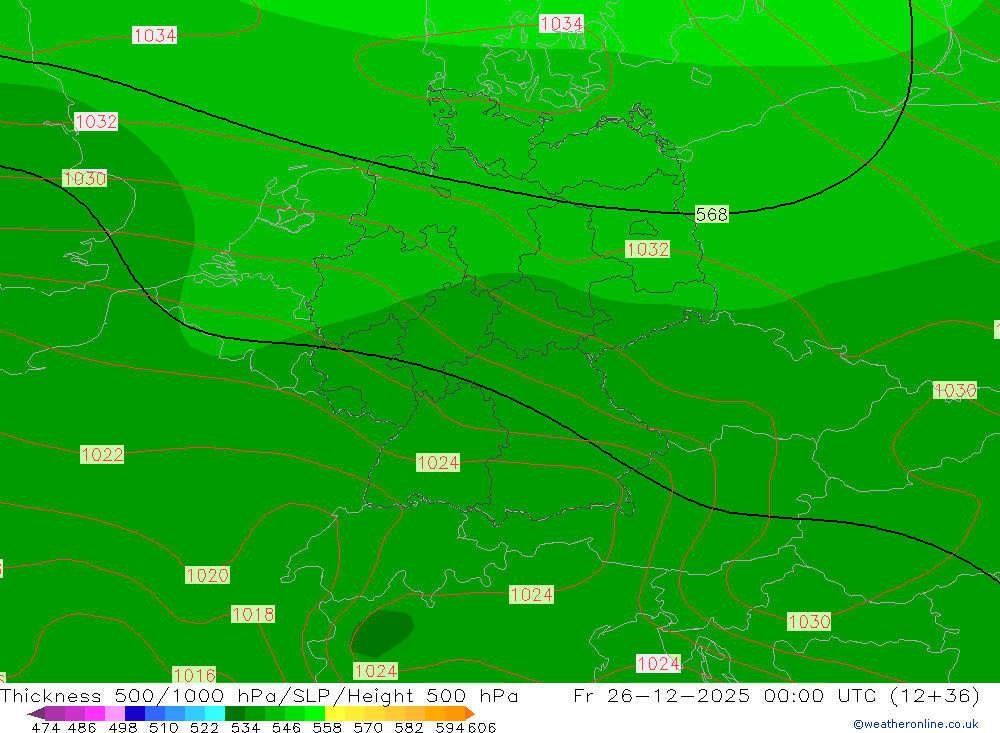Click the cyan legend swatch
The image size is (1000, 733).
[x=215, y=713]
